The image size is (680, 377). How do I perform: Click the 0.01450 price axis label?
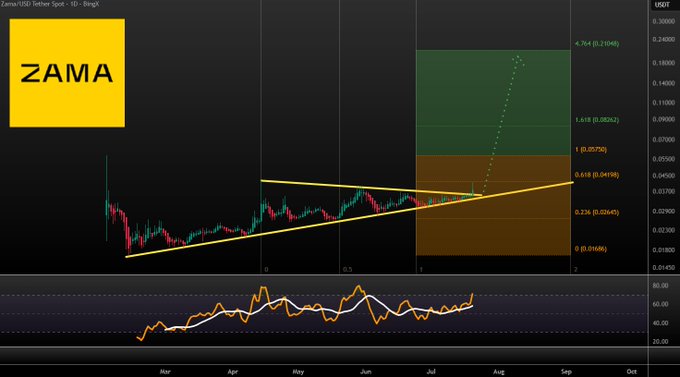point(664,268)
